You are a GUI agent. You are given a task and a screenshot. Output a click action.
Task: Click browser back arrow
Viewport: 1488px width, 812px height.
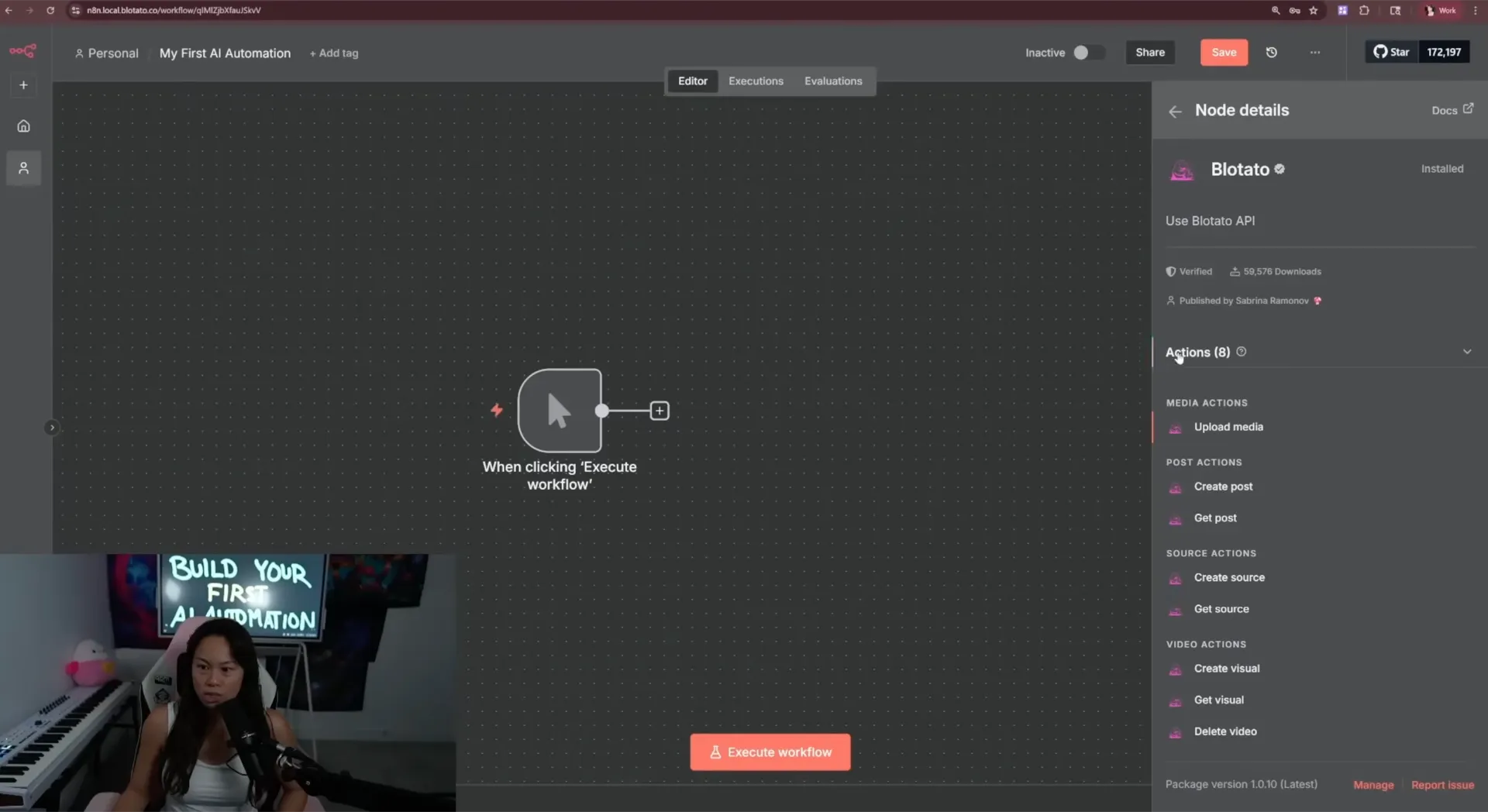[9, 10]
